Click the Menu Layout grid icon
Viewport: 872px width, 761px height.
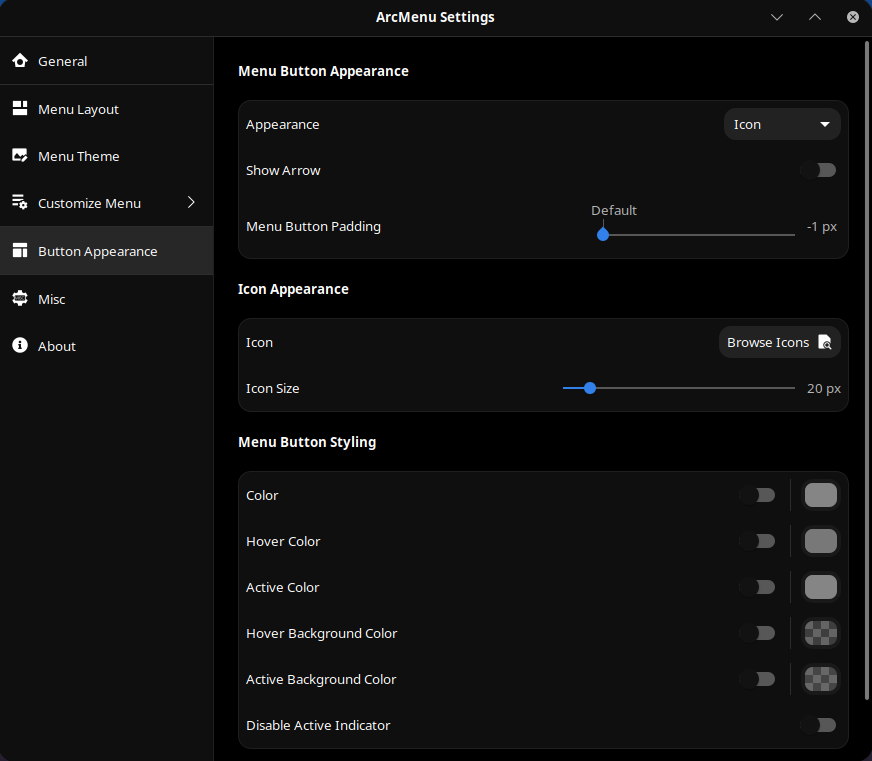(x=20, y=108)
